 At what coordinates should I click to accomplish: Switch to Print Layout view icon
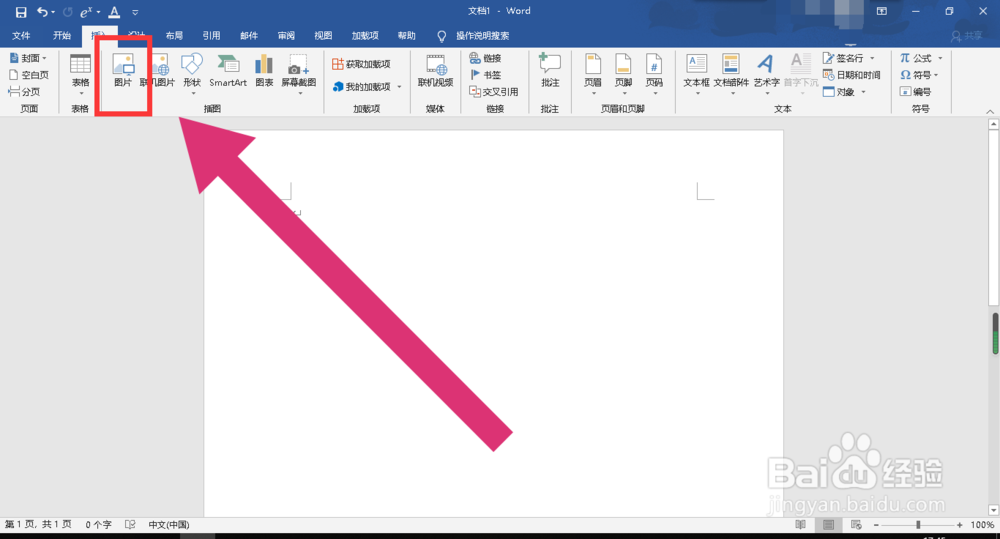[828, 524]
